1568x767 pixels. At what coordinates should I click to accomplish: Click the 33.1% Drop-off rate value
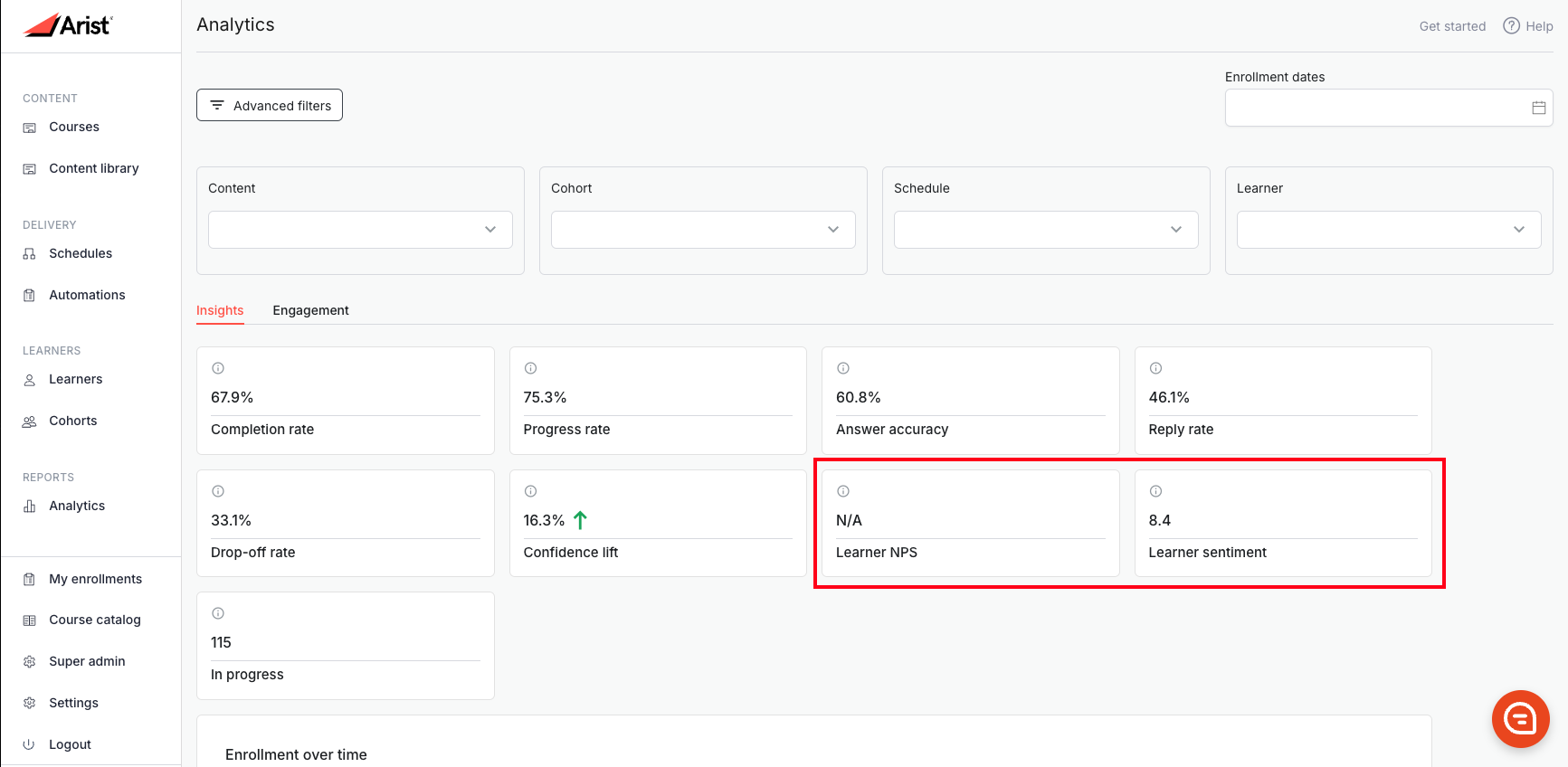click(231, 520)
